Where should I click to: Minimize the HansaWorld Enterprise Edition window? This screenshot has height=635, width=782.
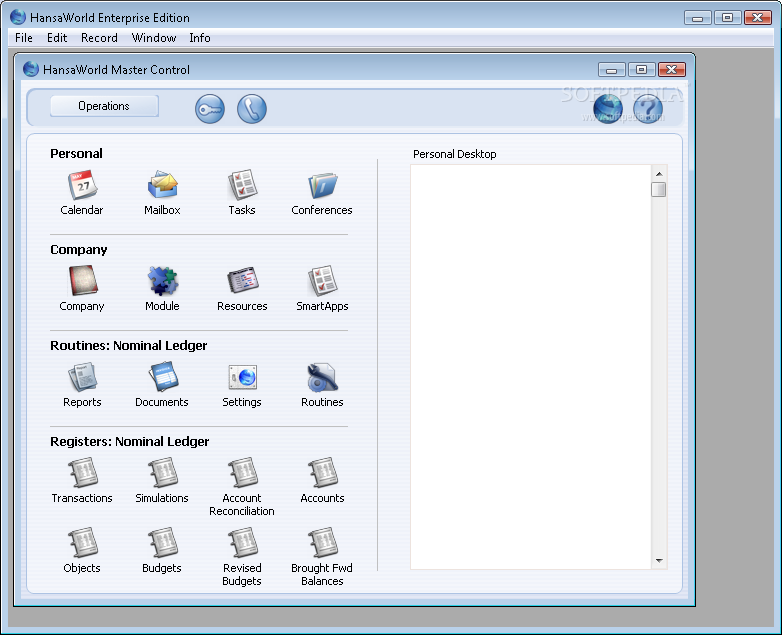(698, 18)
